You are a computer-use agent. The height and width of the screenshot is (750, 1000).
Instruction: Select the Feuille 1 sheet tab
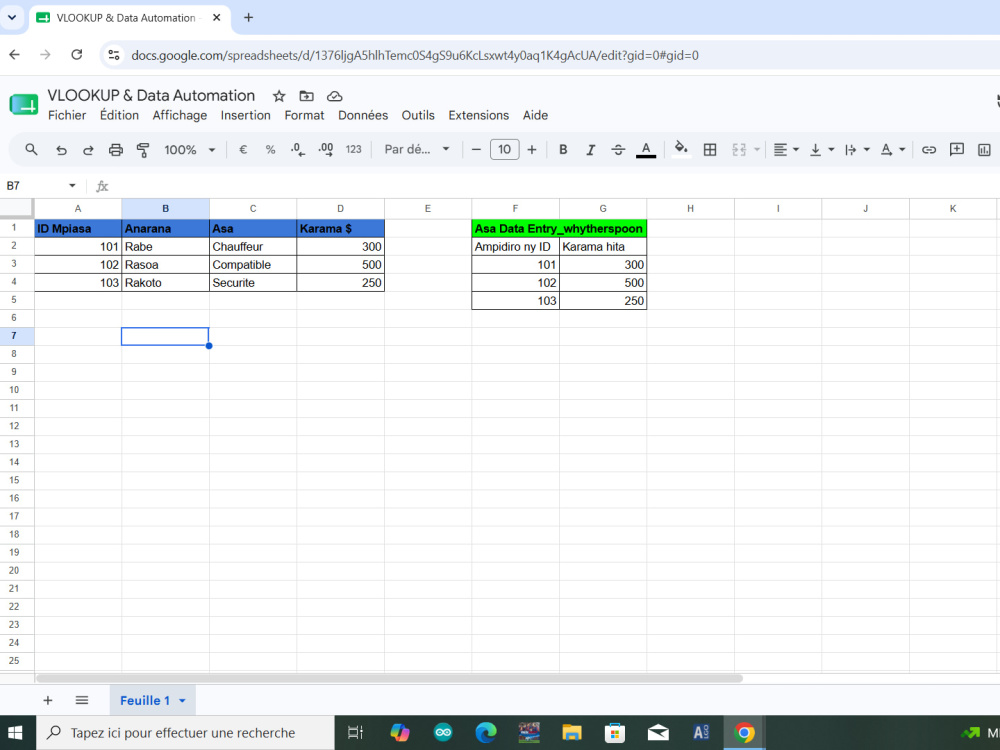coord(145,700)
